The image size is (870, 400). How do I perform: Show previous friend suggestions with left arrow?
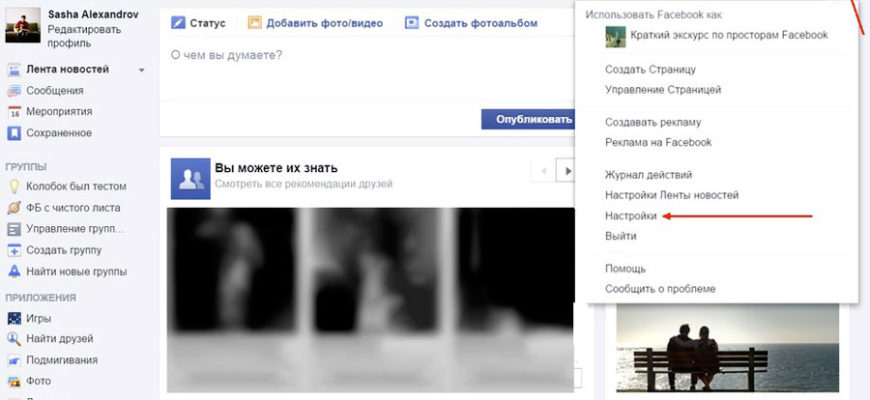(x=543, y=171)
